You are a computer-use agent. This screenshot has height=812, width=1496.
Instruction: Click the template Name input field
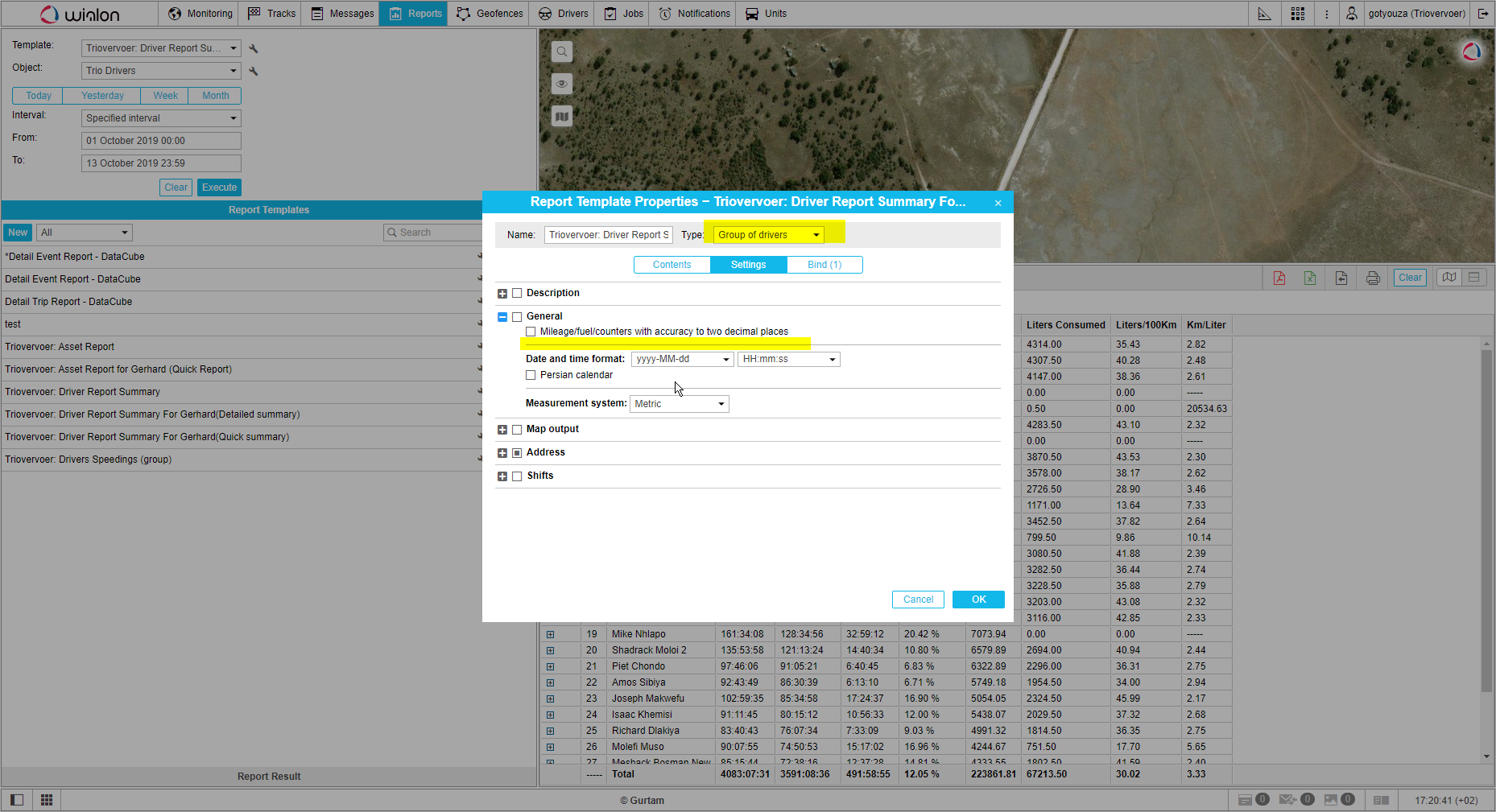click(608, 235)
